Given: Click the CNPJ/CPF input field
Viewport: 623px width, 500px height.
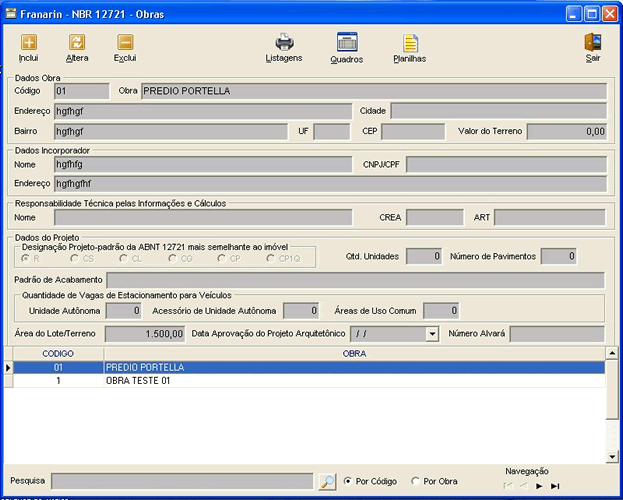Looking at the screenshot, I should point(507,165).
